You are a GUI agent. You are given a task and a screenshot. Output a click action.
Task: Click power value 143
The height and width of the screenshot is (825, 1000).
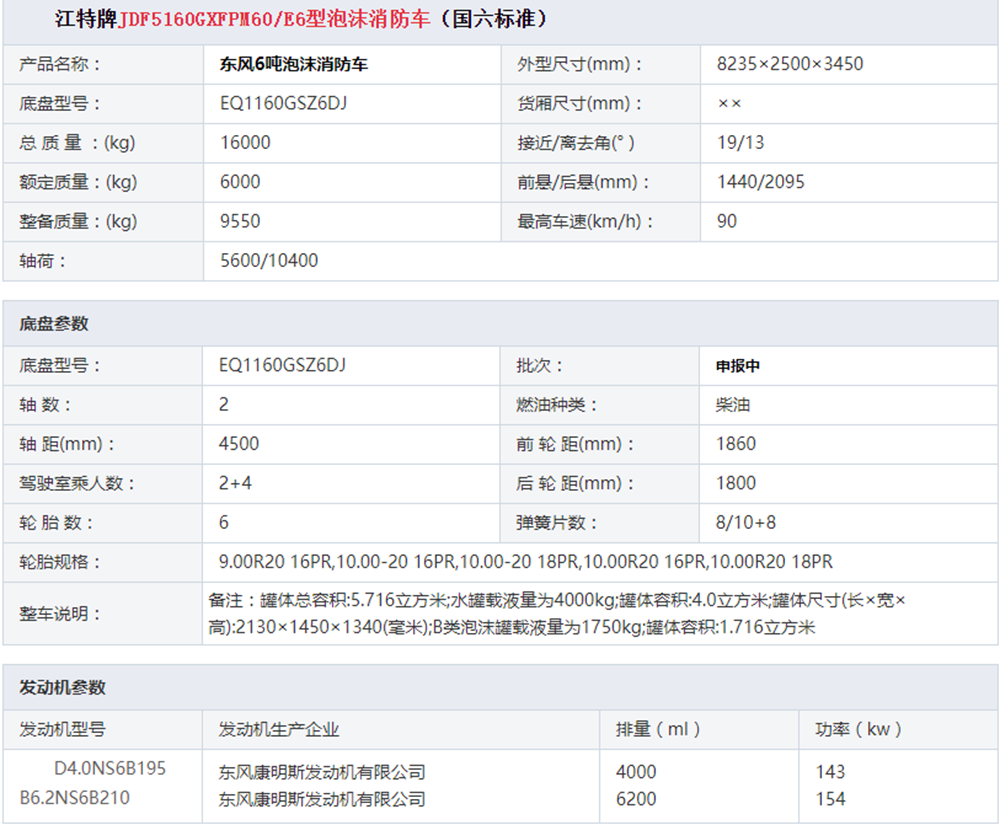(x=830, y=772)
